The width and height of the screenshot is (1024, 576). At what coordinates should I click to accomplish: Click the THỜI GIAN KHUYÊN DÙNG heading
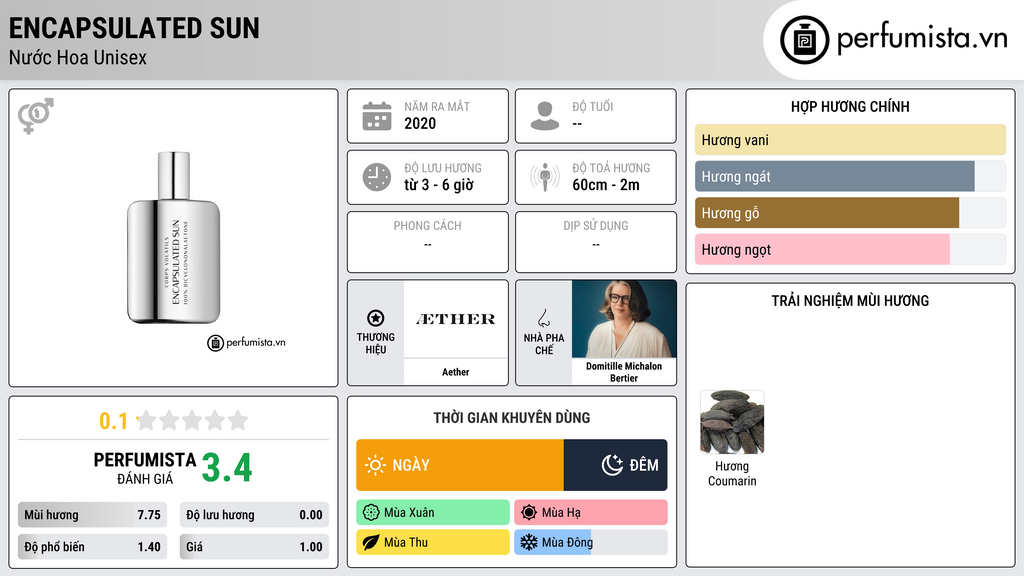pos(512,418)
